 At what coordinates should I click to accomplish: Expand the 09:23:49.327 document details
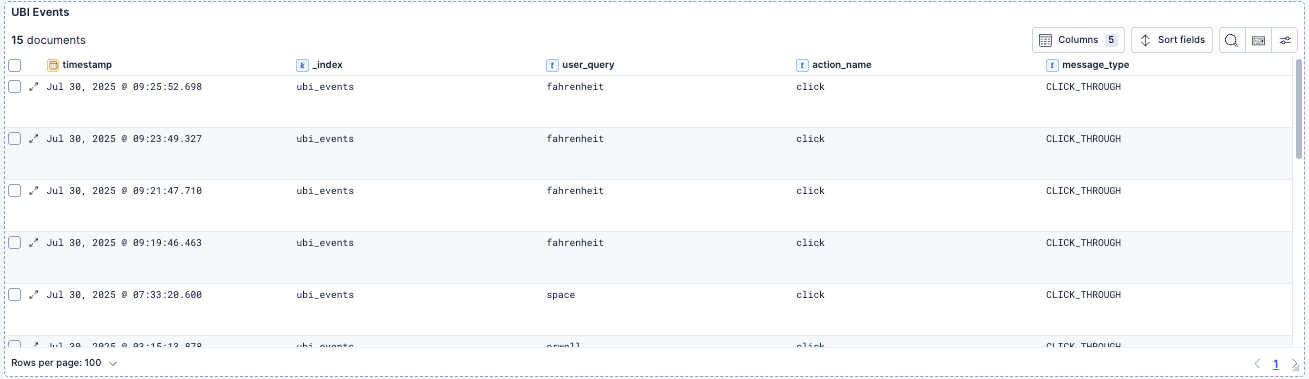tap(33, 139)
